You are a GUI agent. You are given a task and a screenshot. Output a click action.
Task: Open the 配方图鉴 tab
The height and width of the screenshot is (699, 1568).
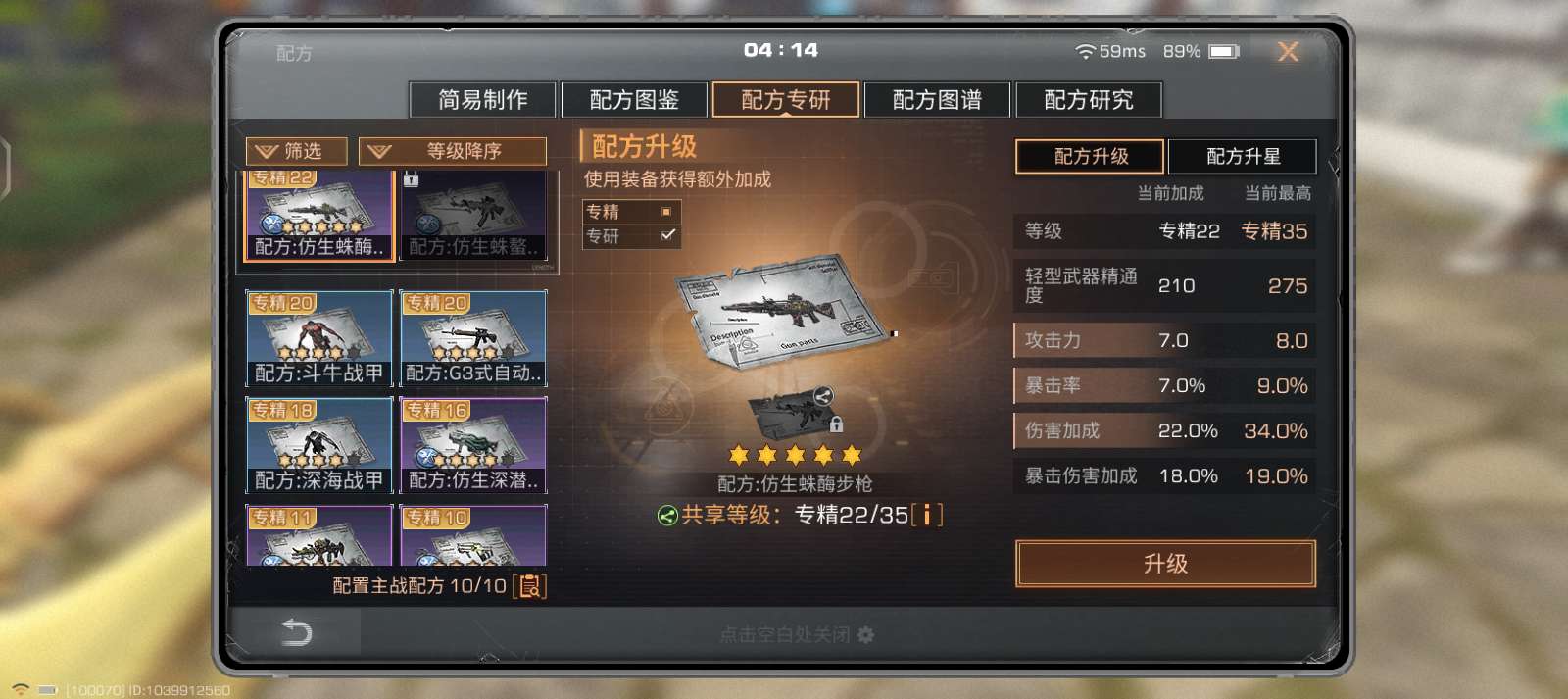click(x=634, y=100)
